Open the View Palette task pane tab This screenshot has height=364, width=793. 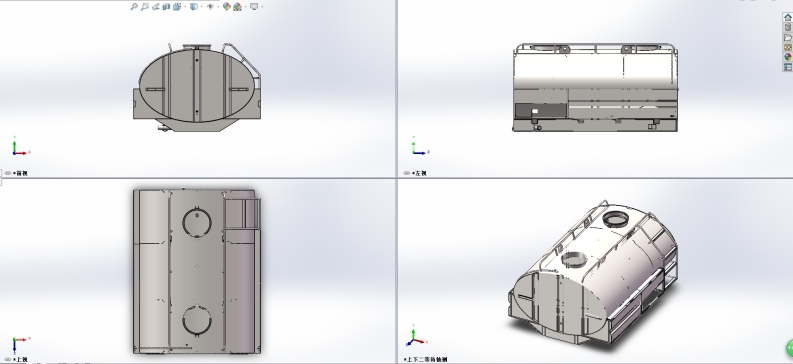[788, 47]
